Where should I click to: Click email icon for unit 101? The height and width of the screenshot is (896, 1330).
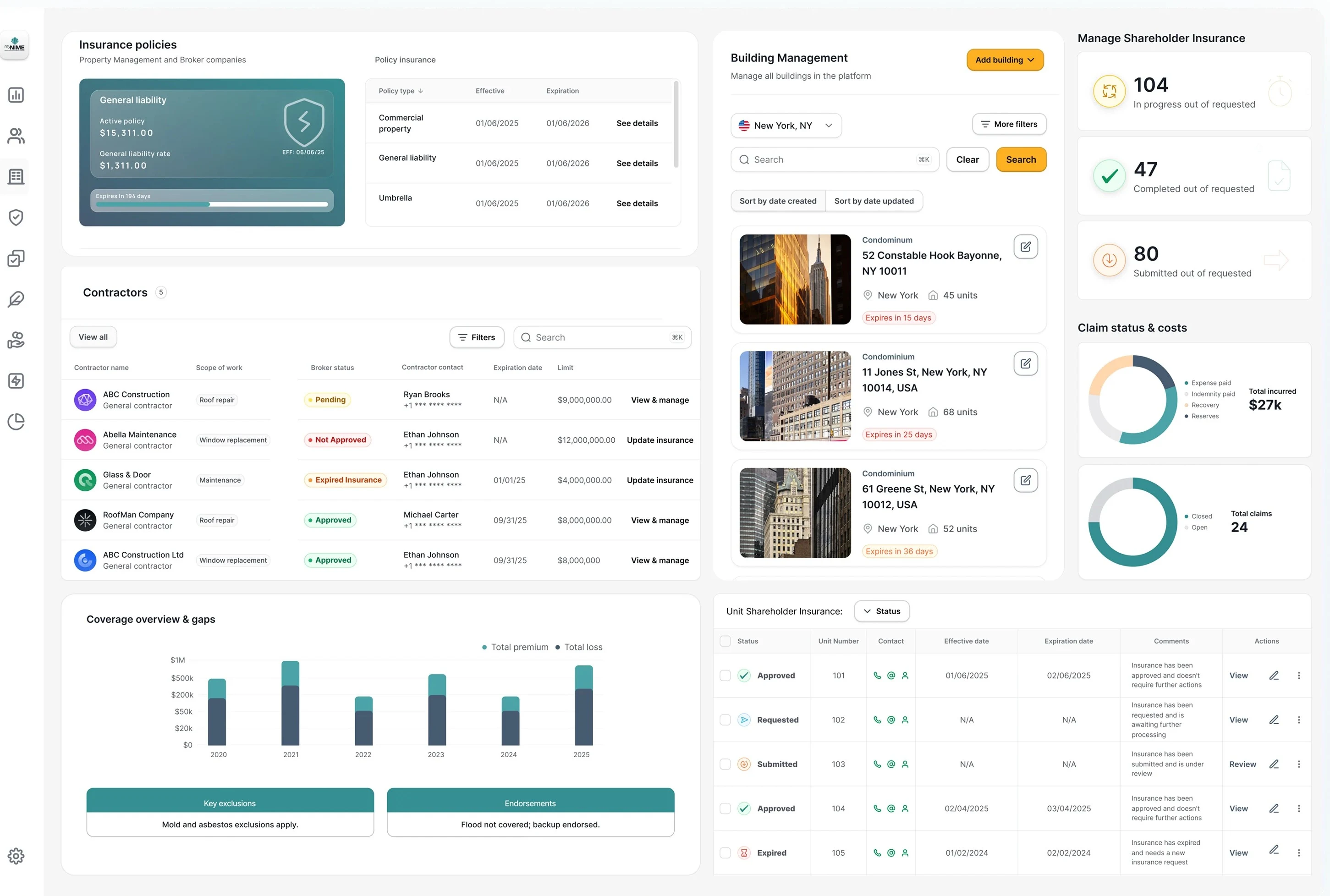pyautogui.click(x=890, y=676)
